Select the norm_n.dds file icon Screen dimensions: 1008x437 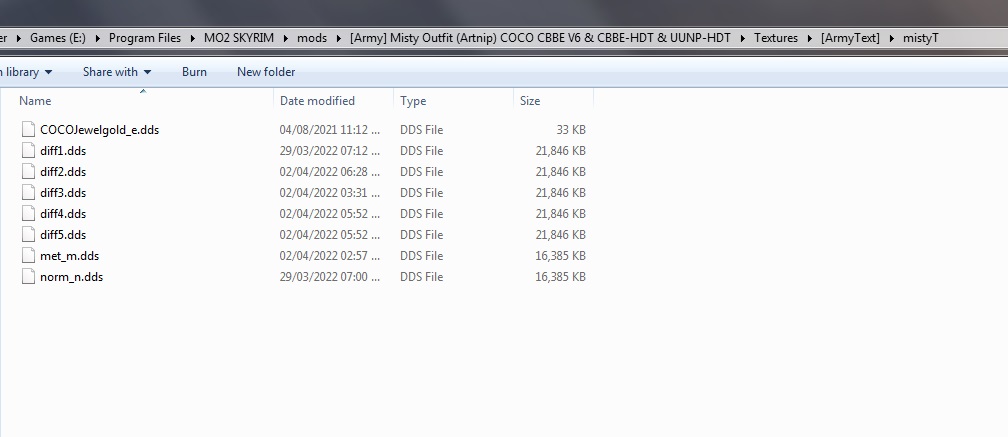[x=28, y=277]
